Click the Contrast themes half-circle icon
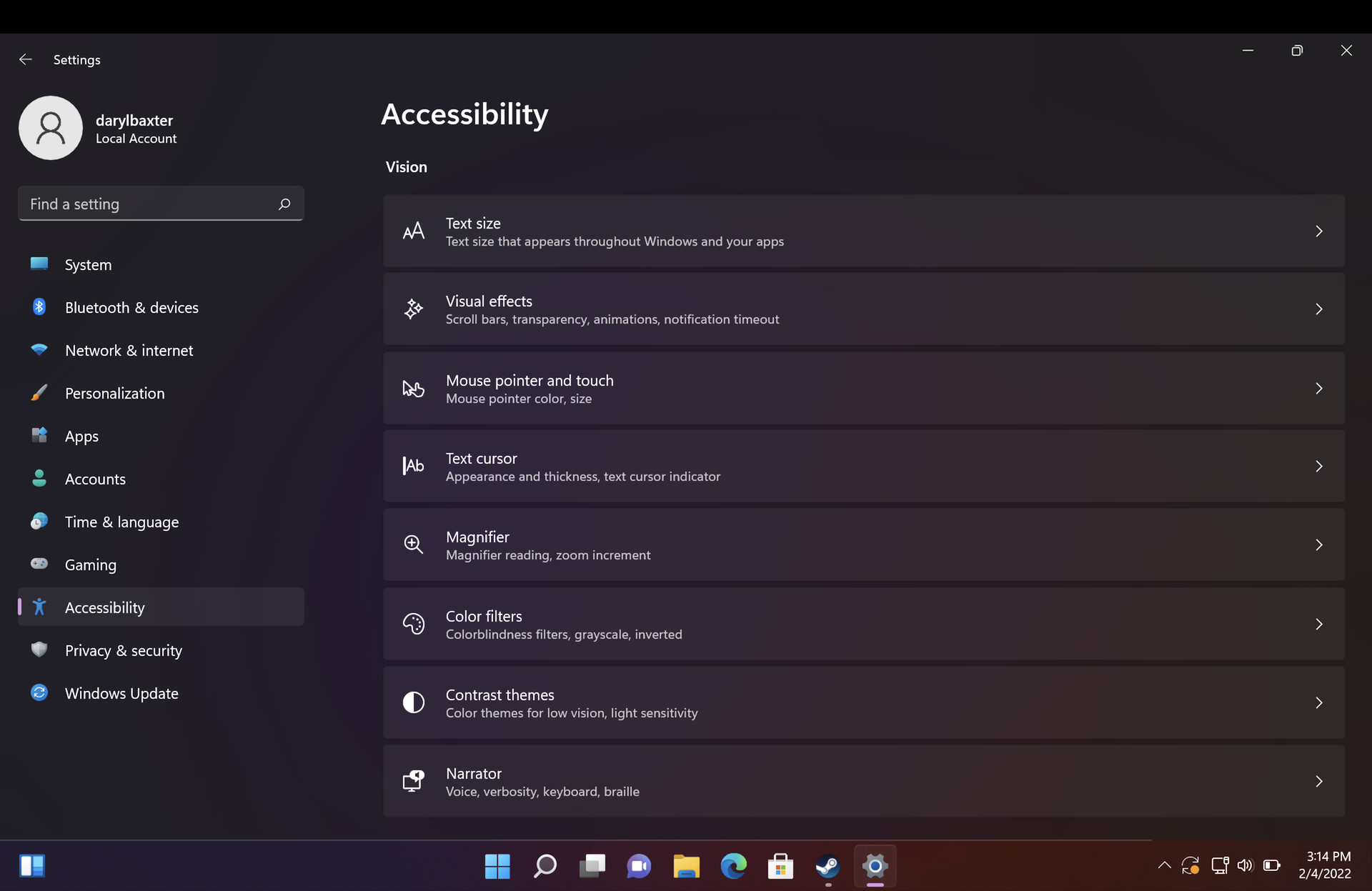Viewport: 1372px width, 891px height. [413, 702]
